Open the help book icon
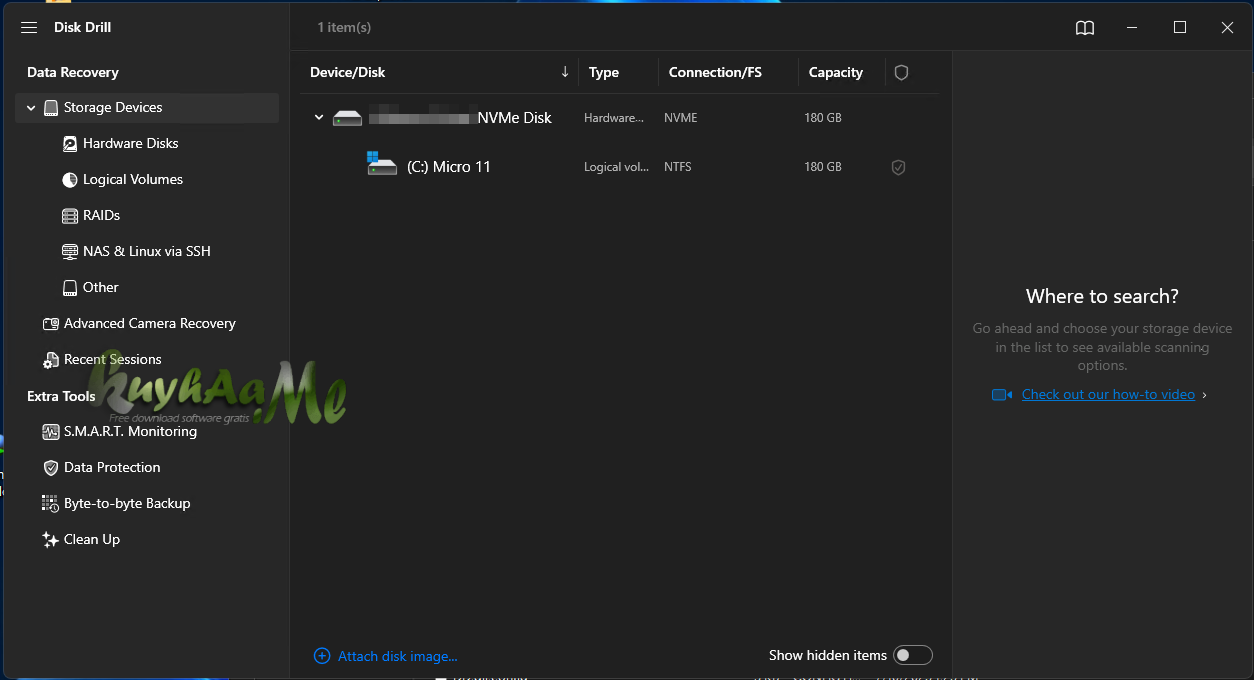The width and height of the screenshot is (1254, 680). click(1085, 28)
